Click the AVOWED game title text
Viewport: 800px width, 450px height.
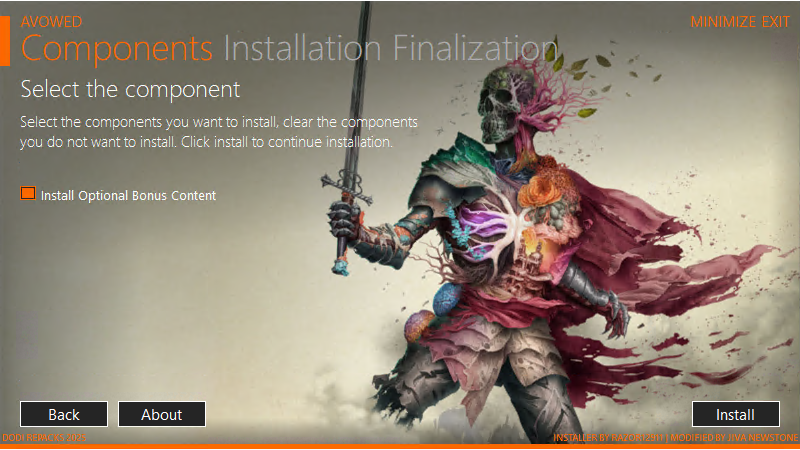pos(51,22)
